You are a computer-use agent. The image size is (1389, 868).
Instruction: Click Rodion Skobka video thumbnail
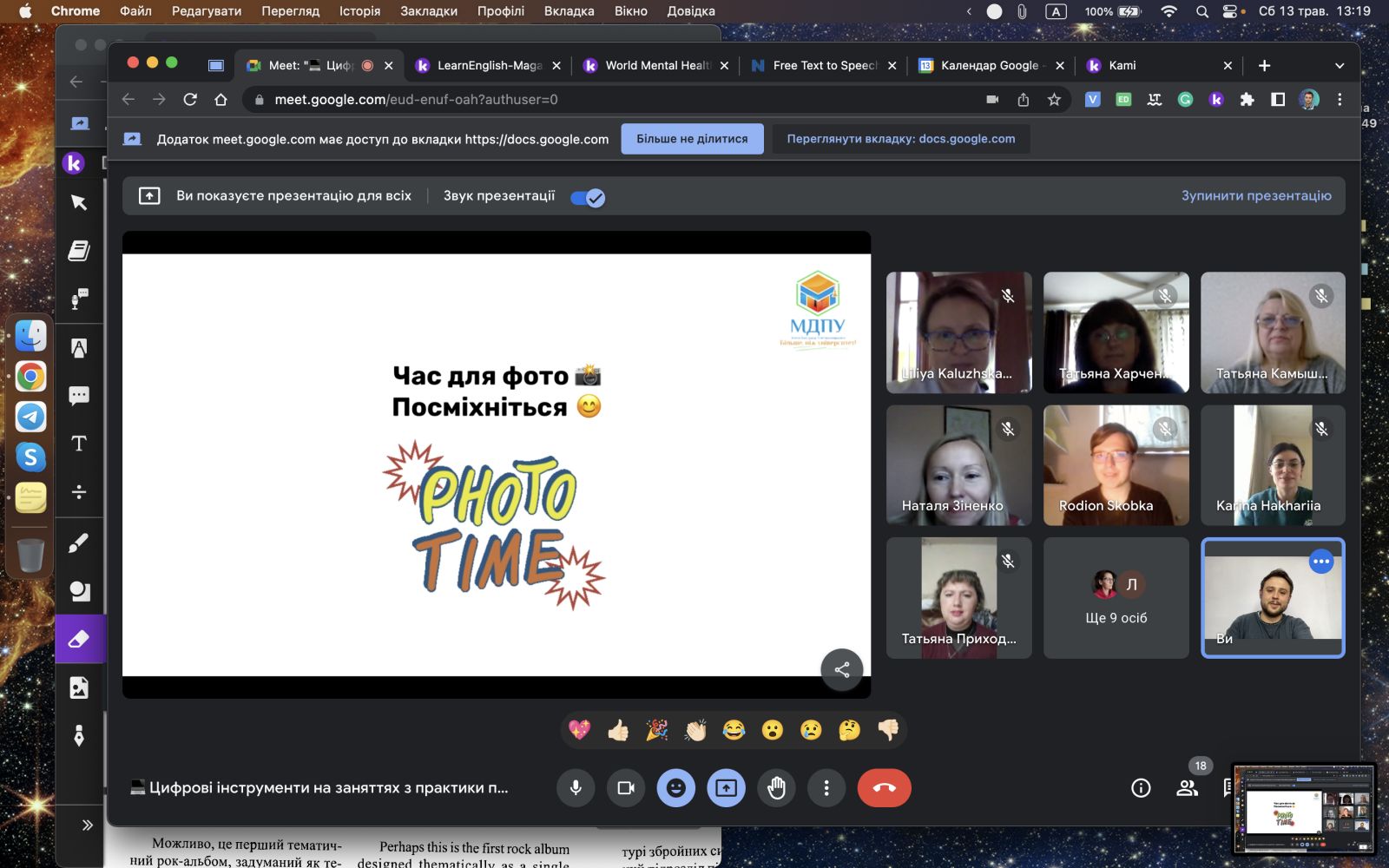(x=1116, y=465)
